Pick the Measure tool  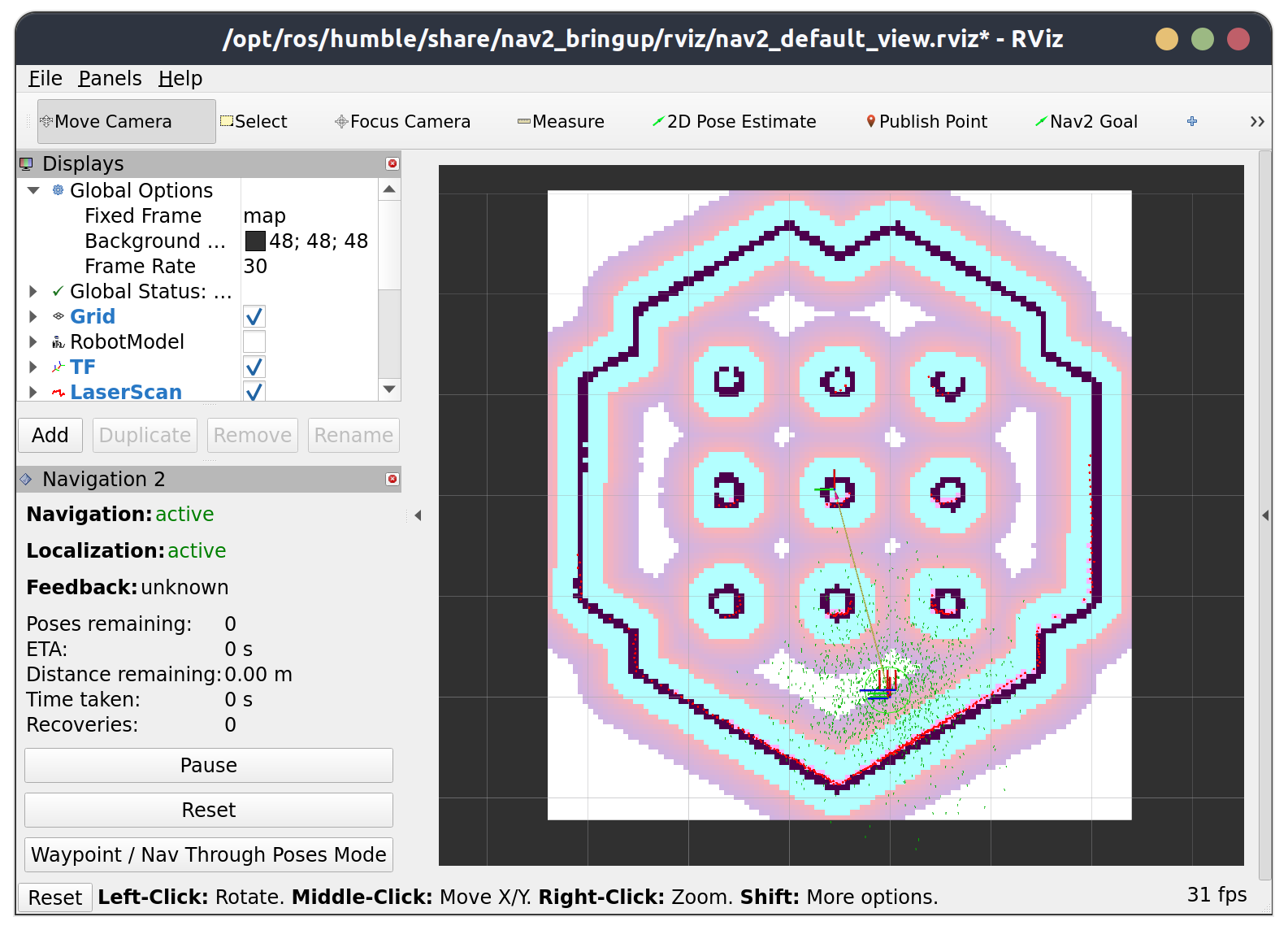pyautogui.click(x=561, y=122)
